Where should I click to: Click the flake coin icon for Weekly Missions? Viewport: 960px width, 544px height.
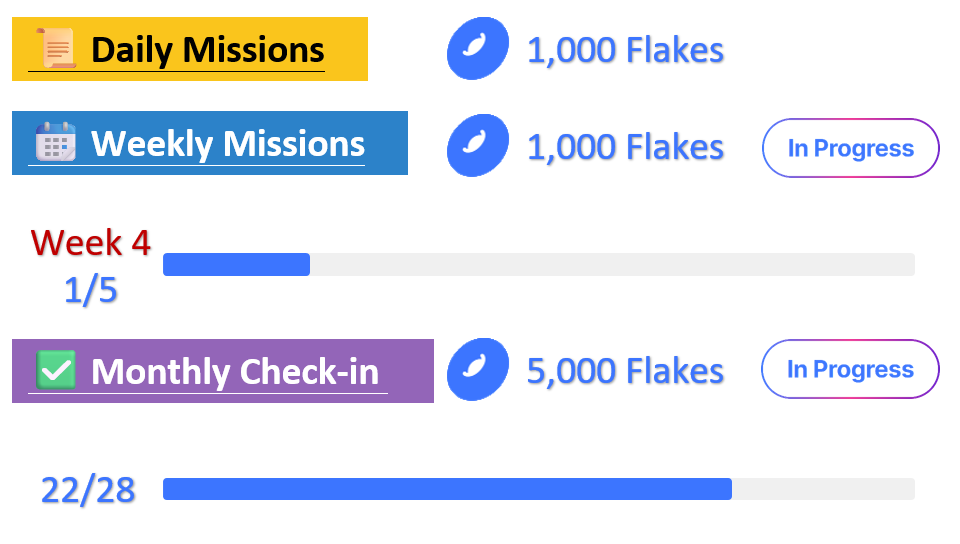[x=478, y=146]
